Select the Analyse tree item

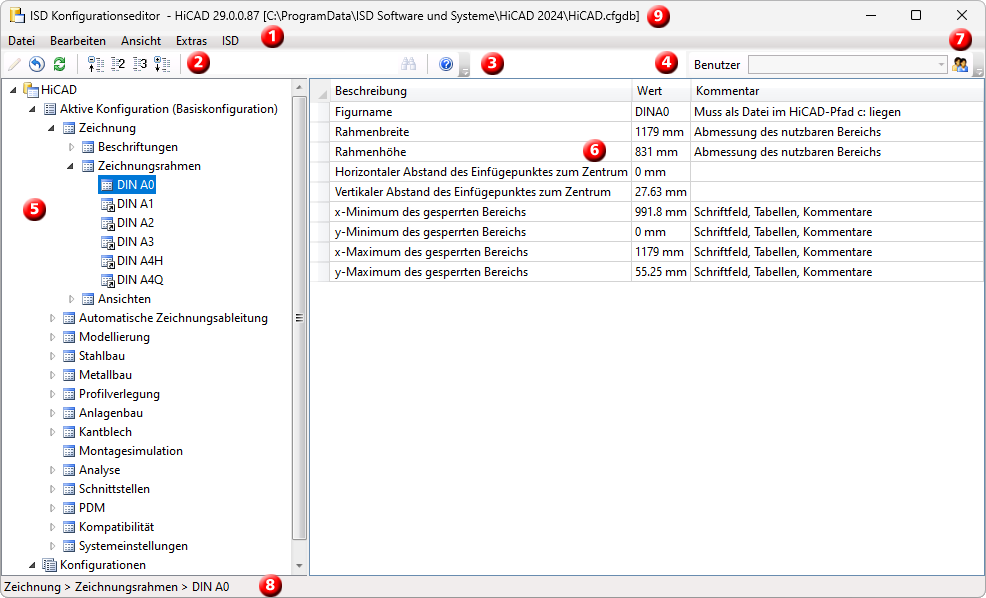click(x=99, y=470)
